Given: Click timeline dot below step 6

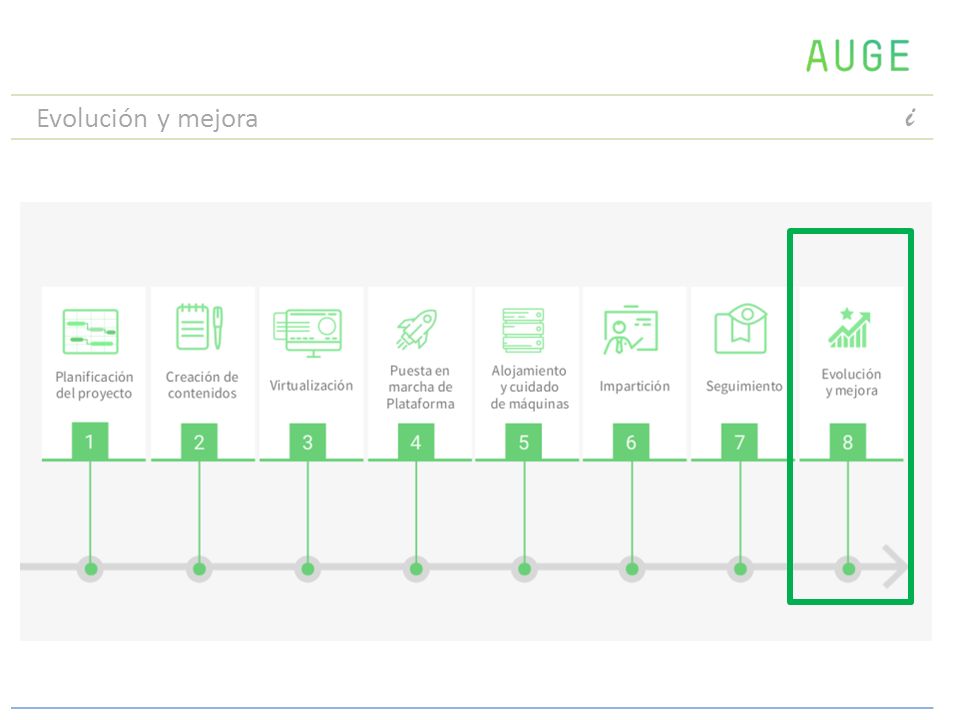Looking at the screenshot, I should point(632,569).
